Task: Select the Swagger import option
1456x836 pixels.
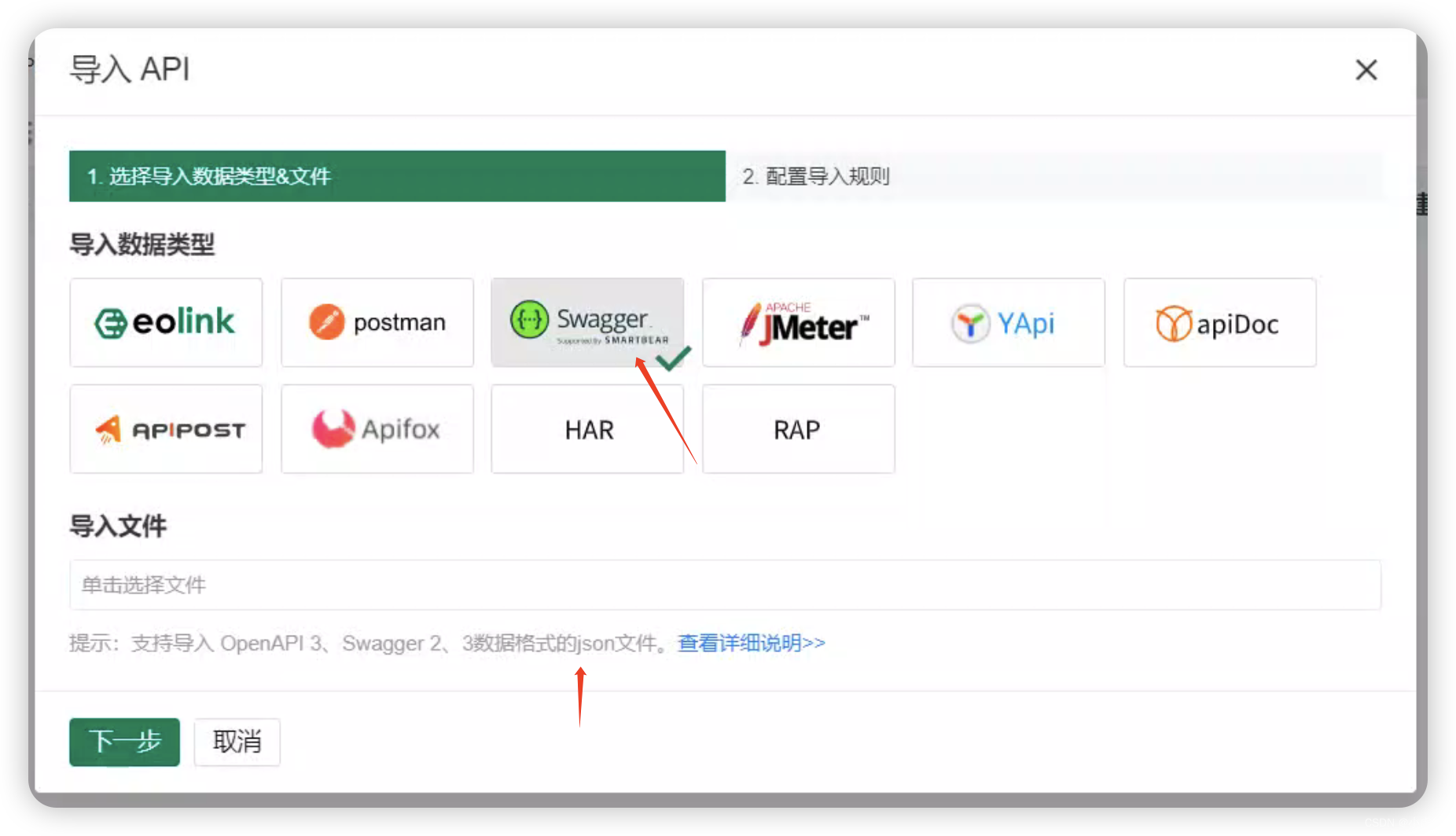Action: coord(587,322)
